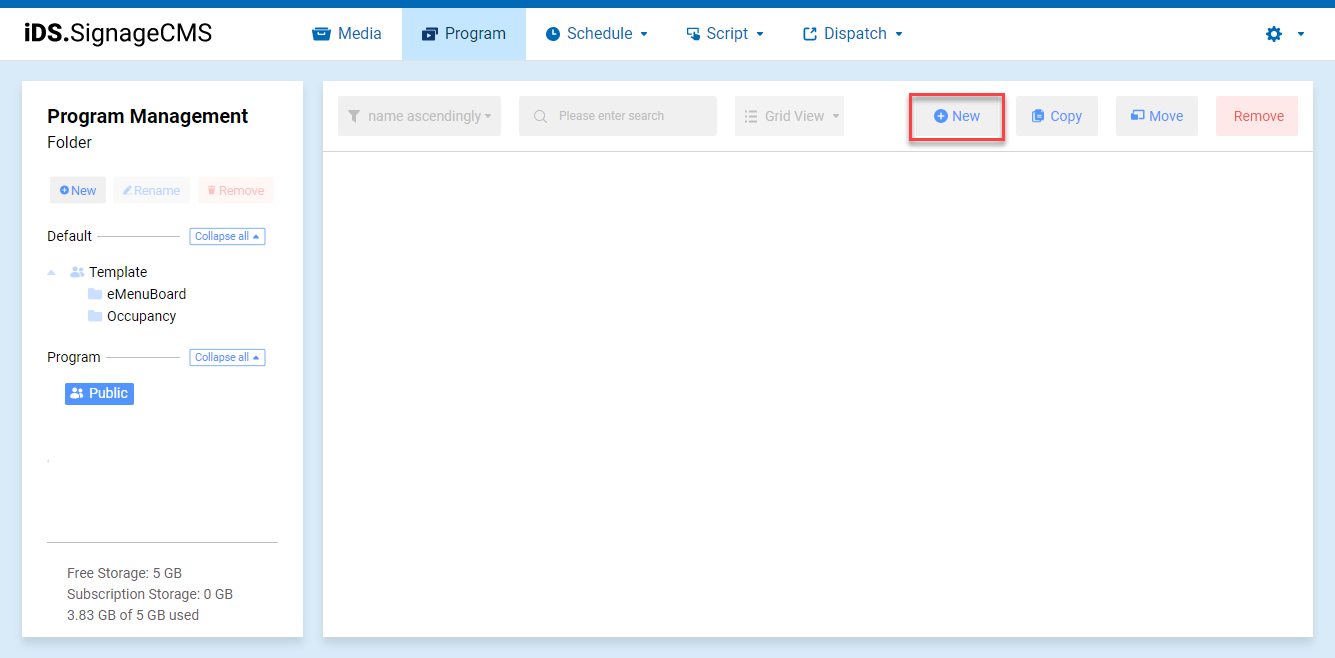Click the Move button's icon
Image resolution: width=1335 pixels, height=658 pixels.
tap(1137, 116)
